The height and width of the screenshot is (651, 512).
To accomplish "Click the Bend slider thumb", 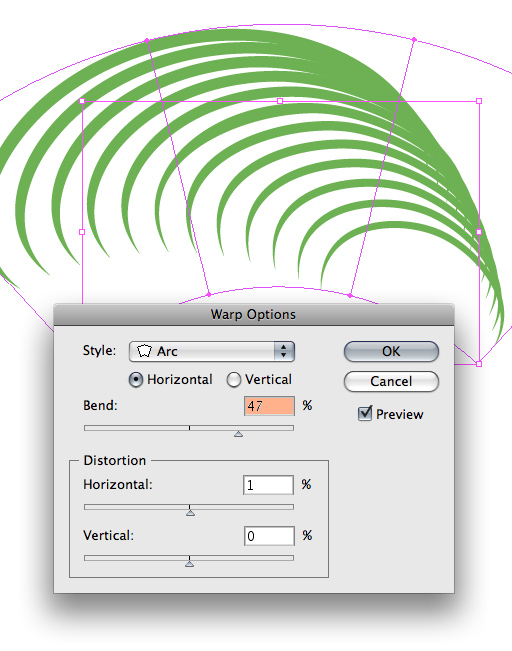I will click(238, 434).
